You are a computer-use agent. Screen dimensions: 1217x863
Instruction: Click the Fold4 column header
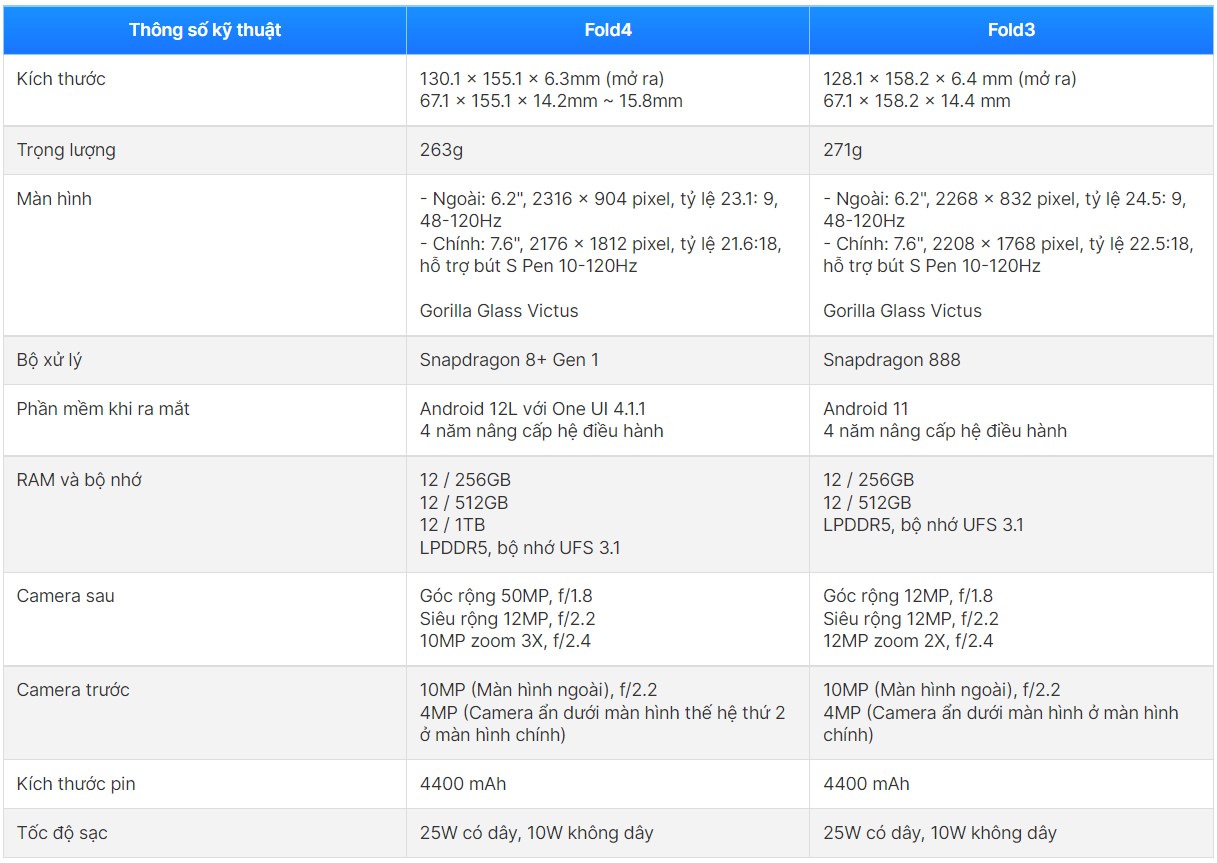click(608, 30)
